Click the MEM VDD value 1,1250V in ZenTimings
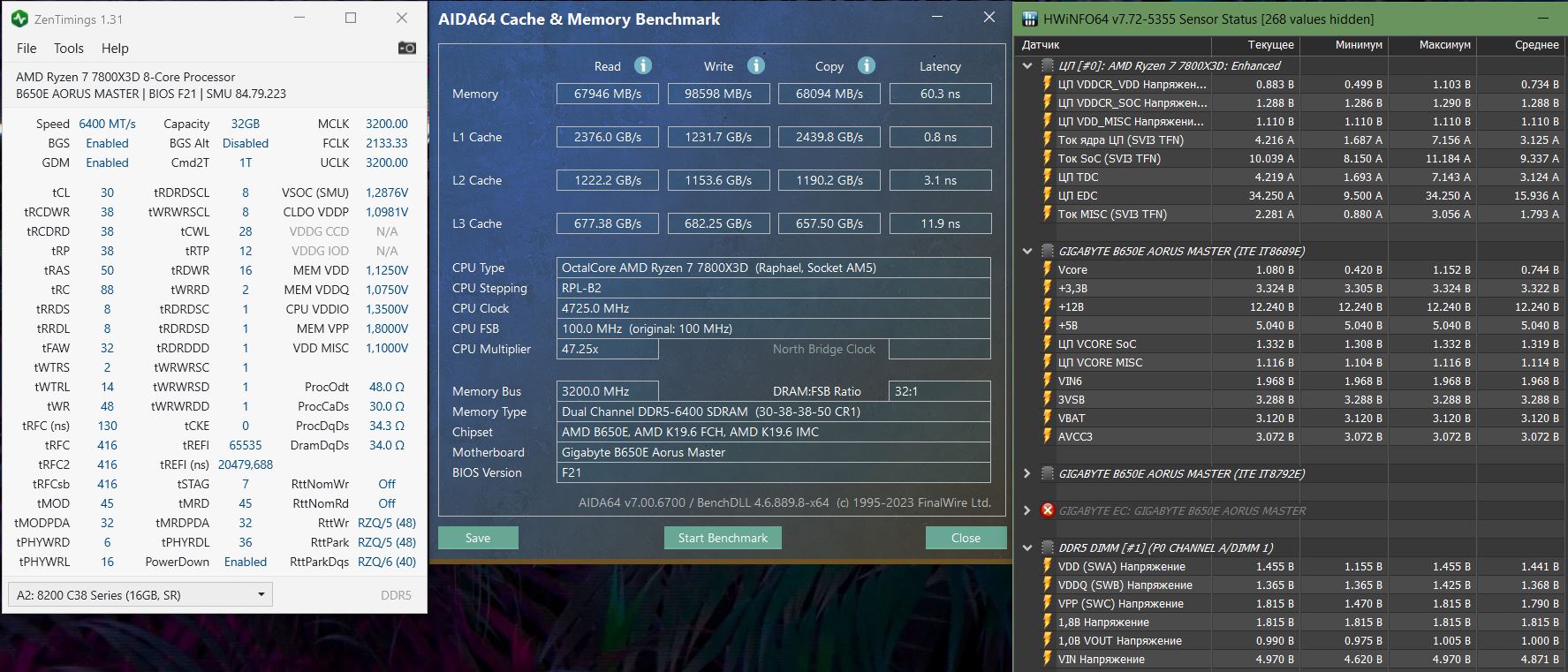 point(387,270)
